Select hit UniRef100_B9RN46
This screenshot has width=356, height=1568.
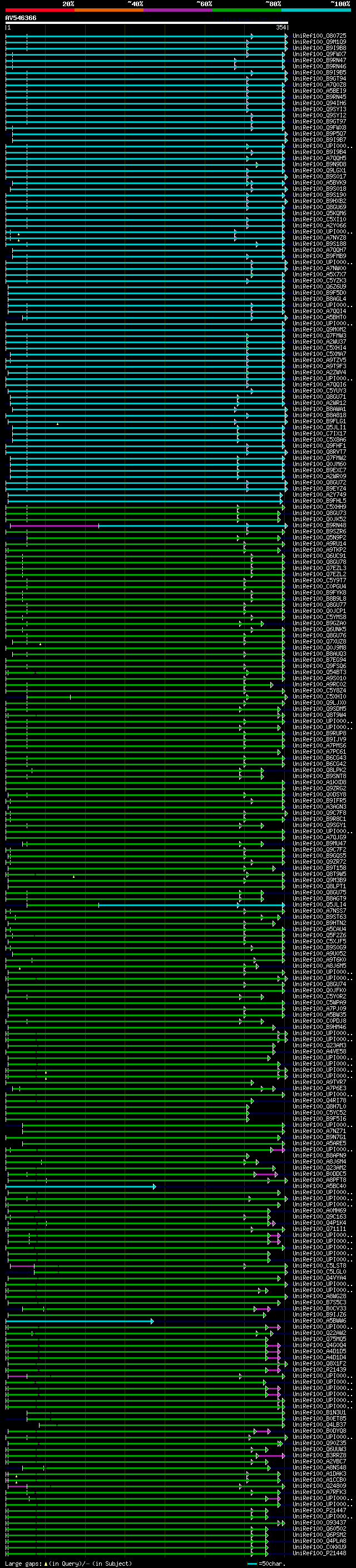[319, 66]
